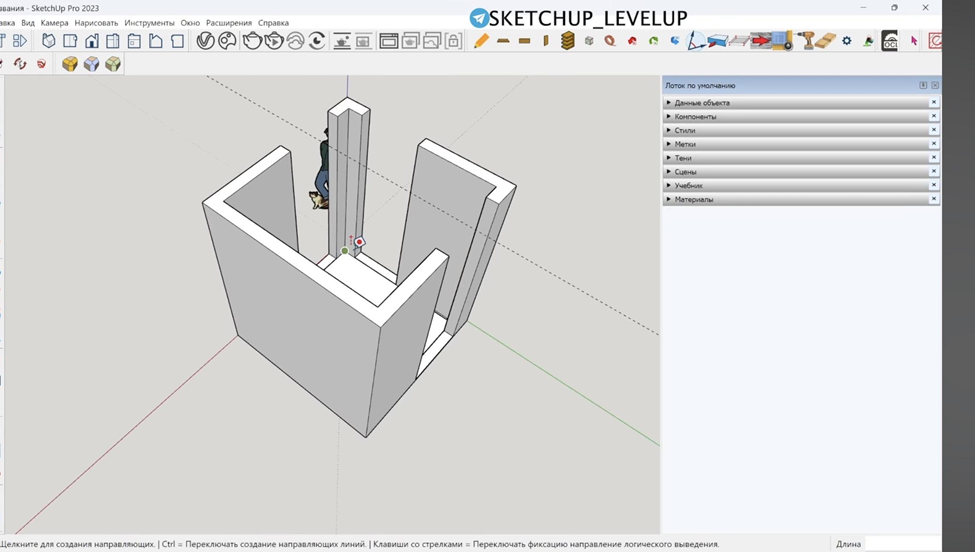Switch to the Left view
975x552 pixels.
click(155, 41)
